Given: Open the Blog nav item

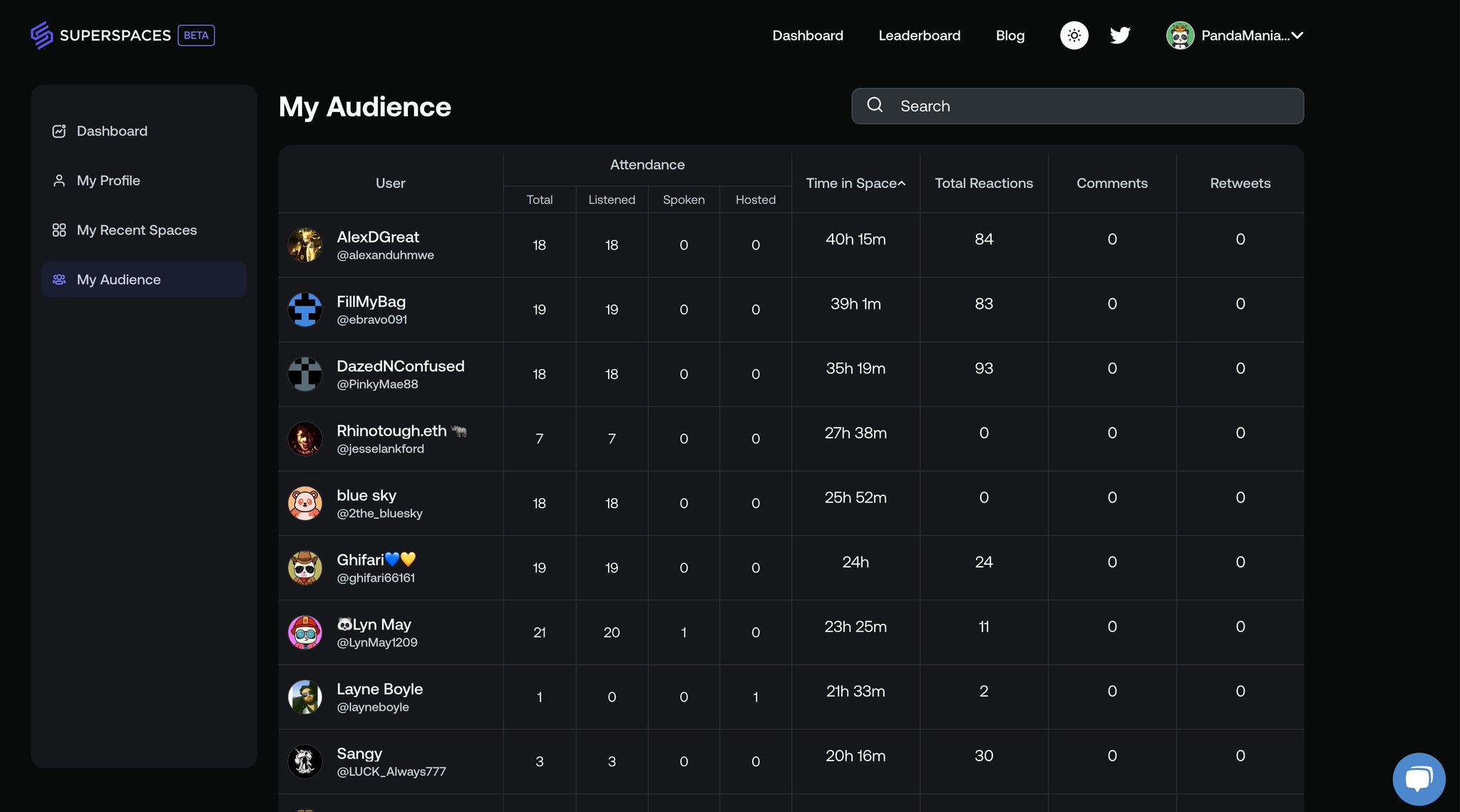Looking at the screenshot, I should (x=1009, y=35).
